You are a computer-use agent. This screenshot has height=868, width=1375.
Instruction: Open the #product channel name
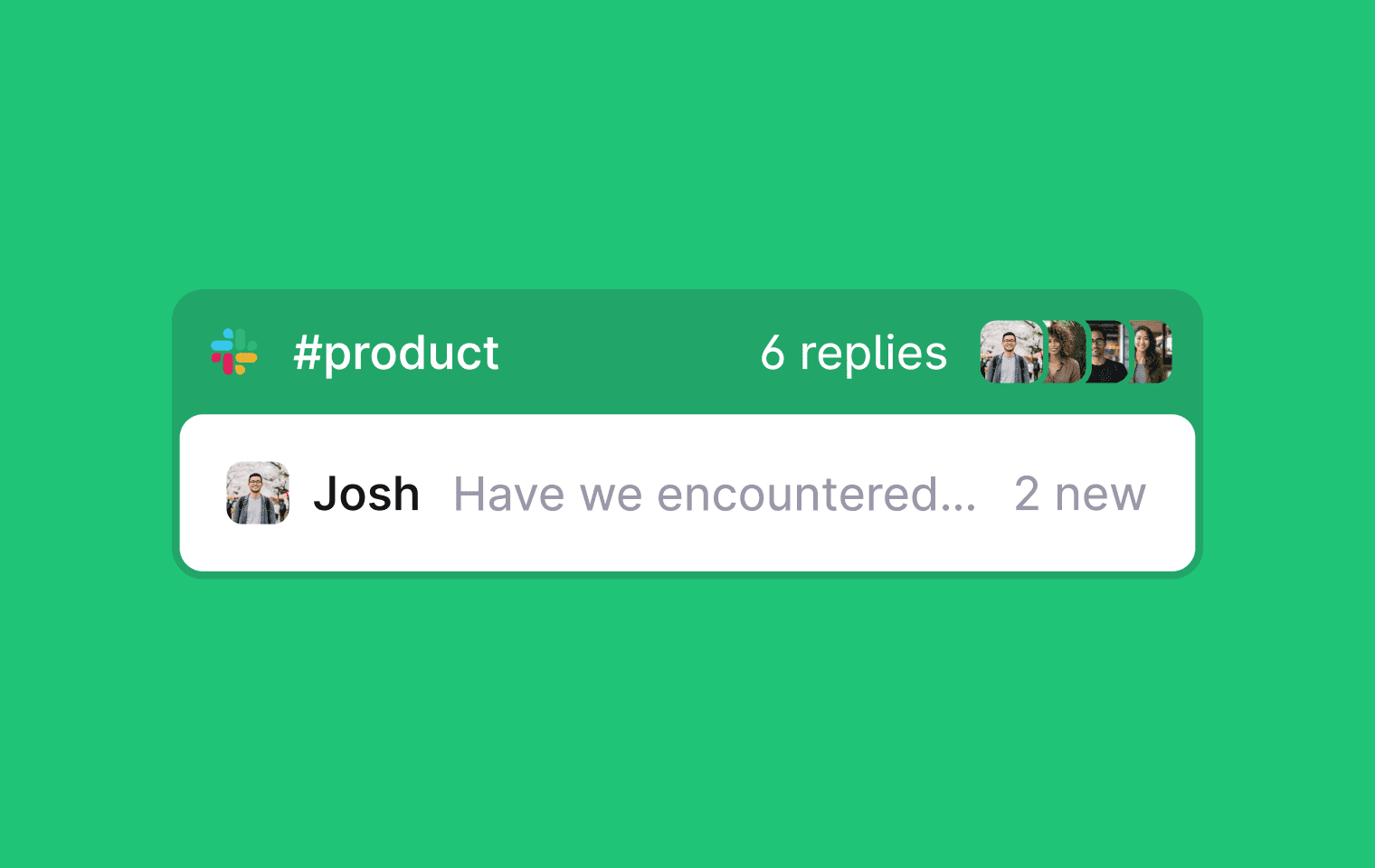point(395,354)
